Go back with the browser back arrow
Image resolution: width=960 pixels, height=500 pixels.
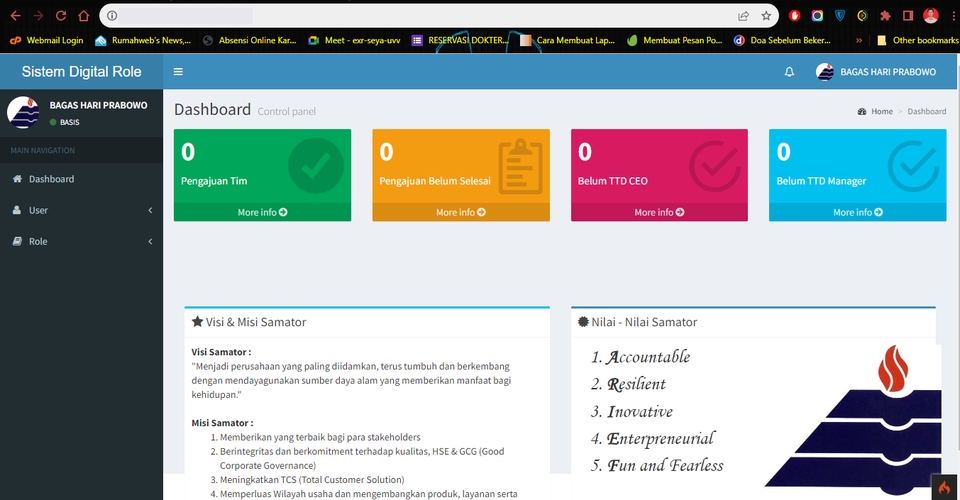pyautogui.click(x=16, y=16)
